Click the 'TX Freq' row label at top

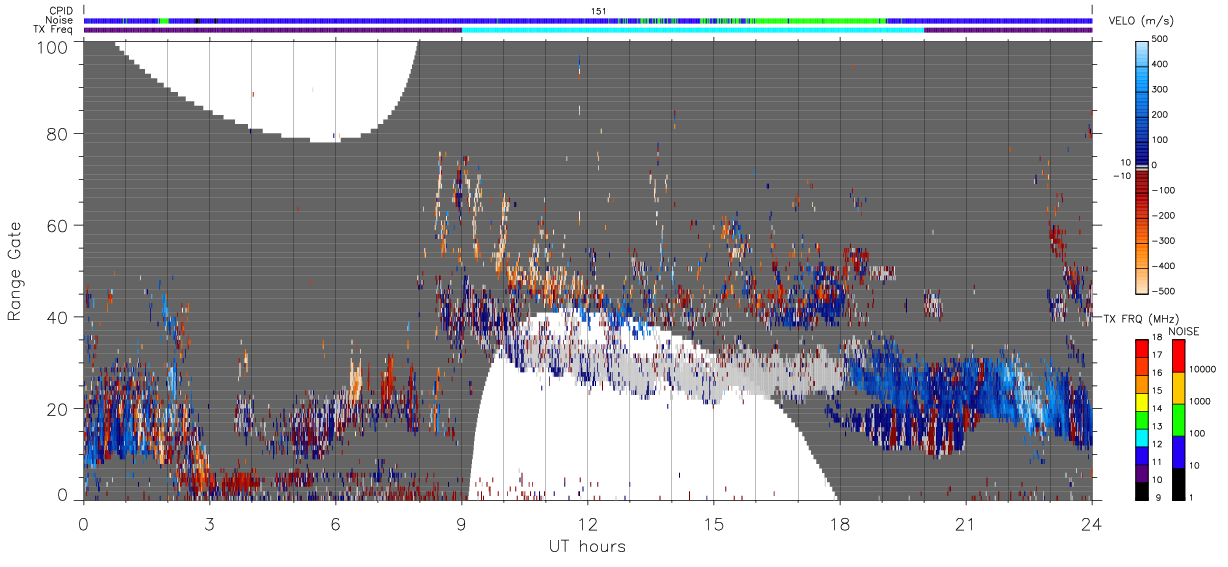pos(54,30)
